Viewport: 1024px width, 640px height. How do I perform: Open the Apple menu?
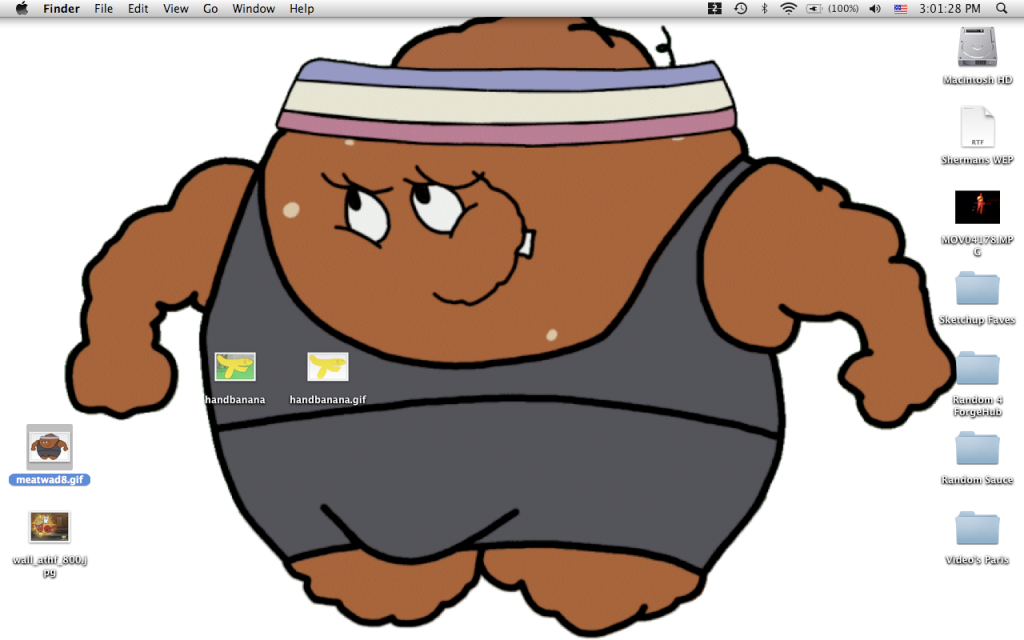click(x=22, y=8)
